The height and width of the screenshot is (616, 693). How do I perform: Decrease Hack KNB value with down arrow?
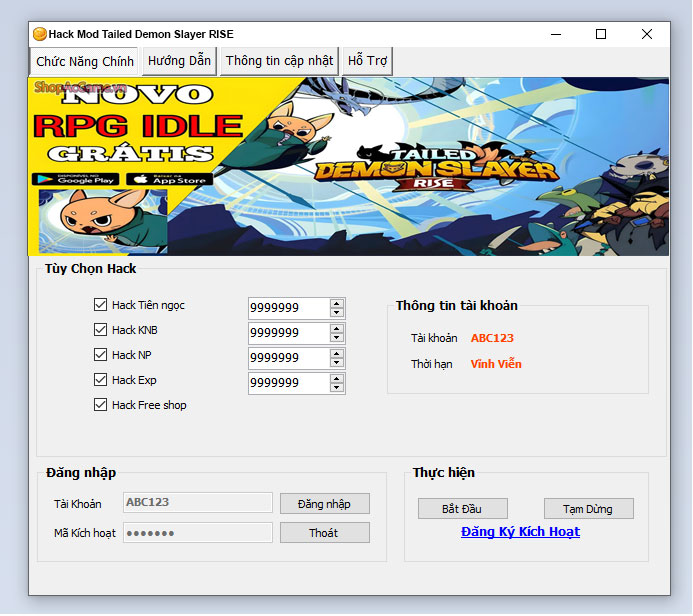(x=337, y=338)
